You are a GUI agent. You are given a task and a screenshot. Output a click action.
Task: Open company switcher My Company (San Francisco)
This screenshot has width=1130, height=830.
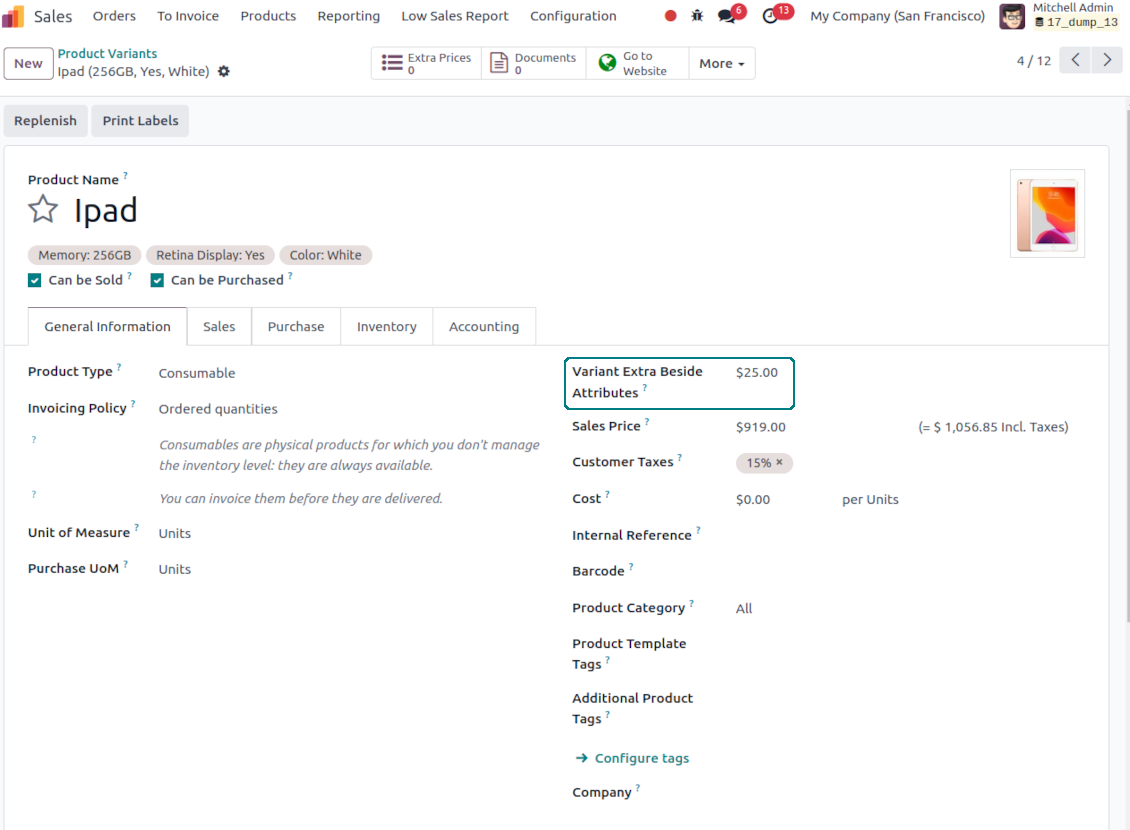click(897, 16)
